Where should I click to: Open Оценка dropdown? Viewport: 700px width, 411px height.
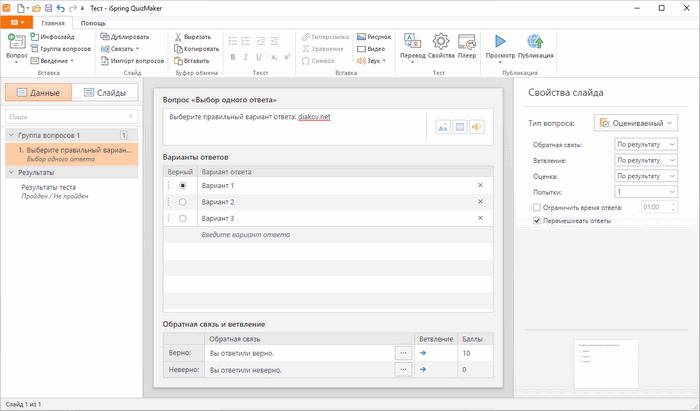pos(646,176)
